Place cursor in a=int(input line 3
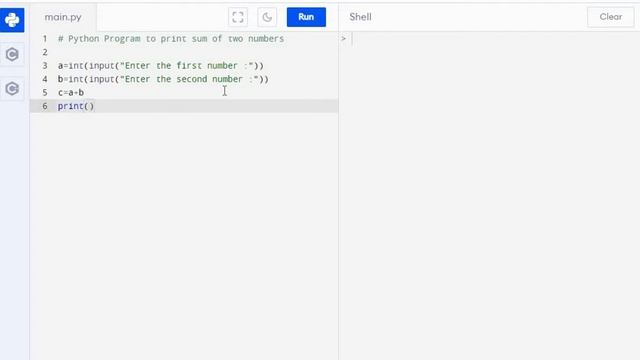640x360 pixels. pos(160,66)
